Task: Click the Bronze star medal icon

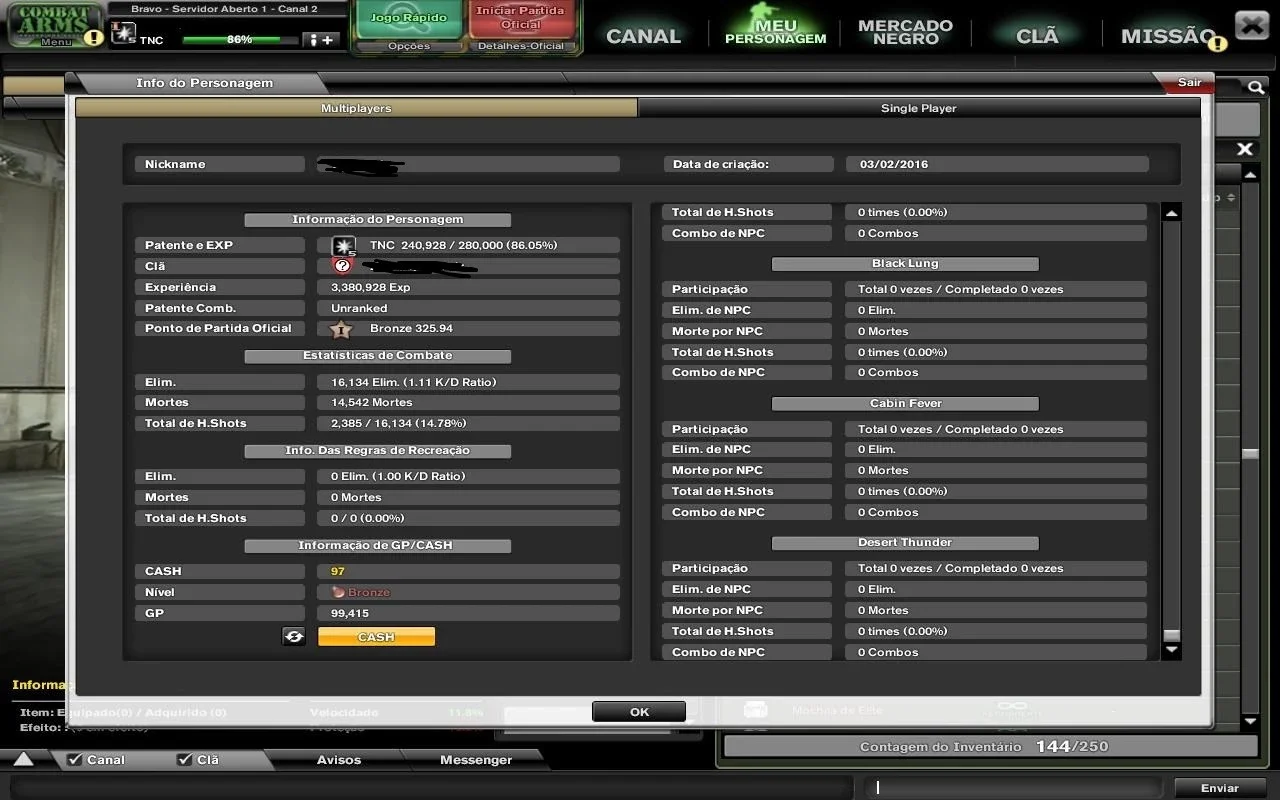Action: click(341, 329)
